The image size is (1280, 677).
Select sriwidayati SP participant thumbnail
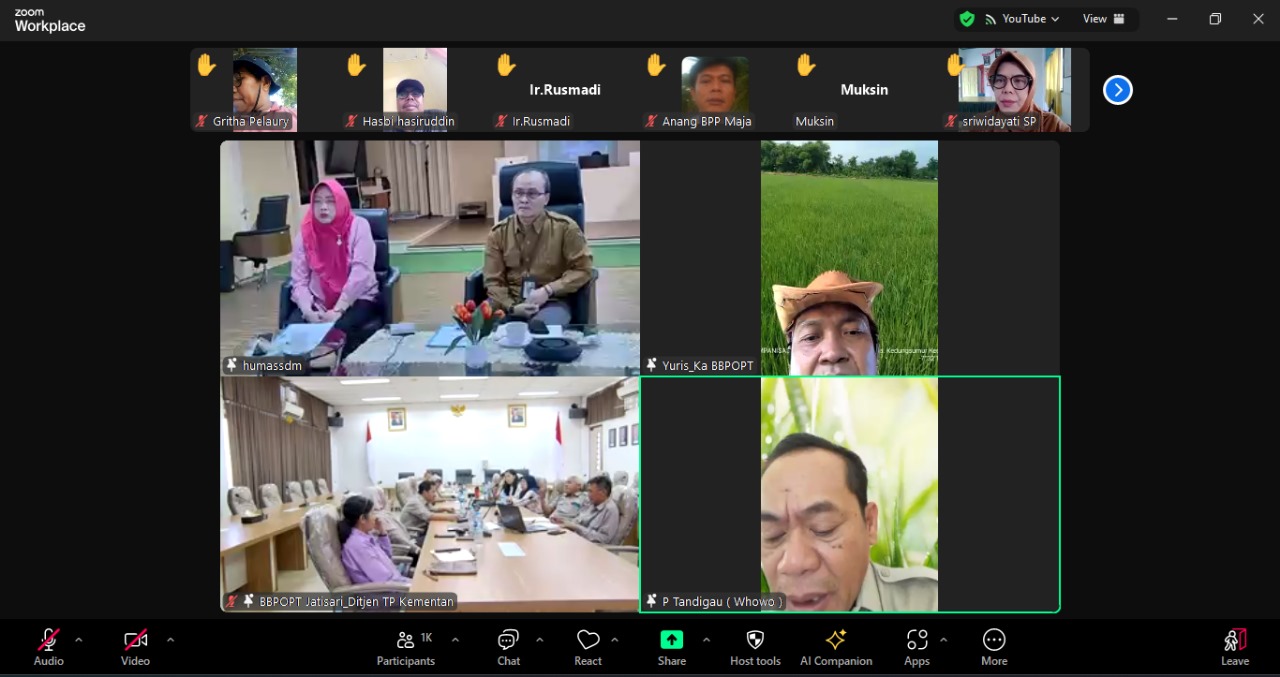coord(1014,89)
